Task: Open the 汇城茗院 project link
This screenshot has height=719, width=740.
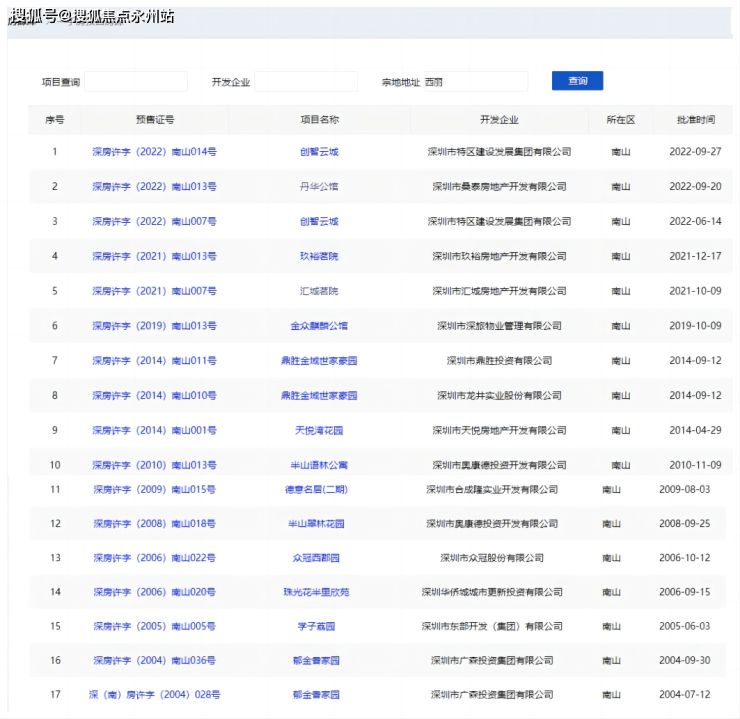Action: (x=319, y=291)
